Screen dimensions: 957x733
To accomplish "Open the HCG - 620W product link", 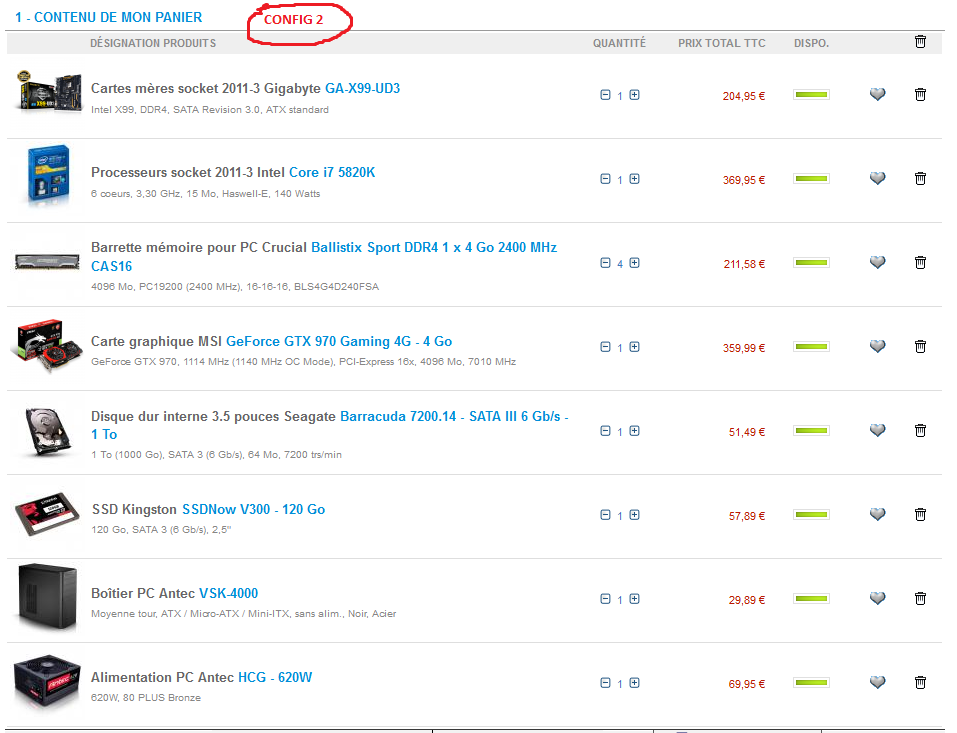I will 275,677.
